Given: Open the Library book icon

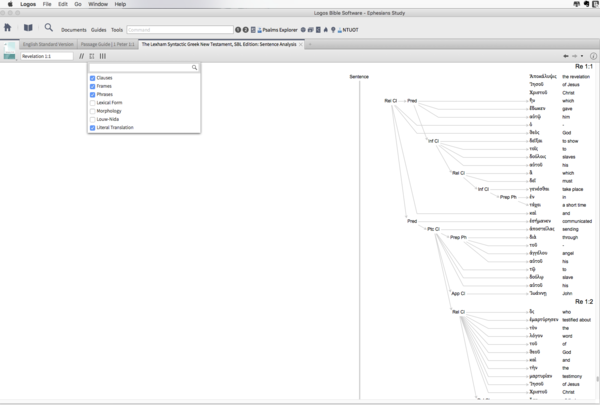Looking at the screenshot, I should click(x=28, y=29).
